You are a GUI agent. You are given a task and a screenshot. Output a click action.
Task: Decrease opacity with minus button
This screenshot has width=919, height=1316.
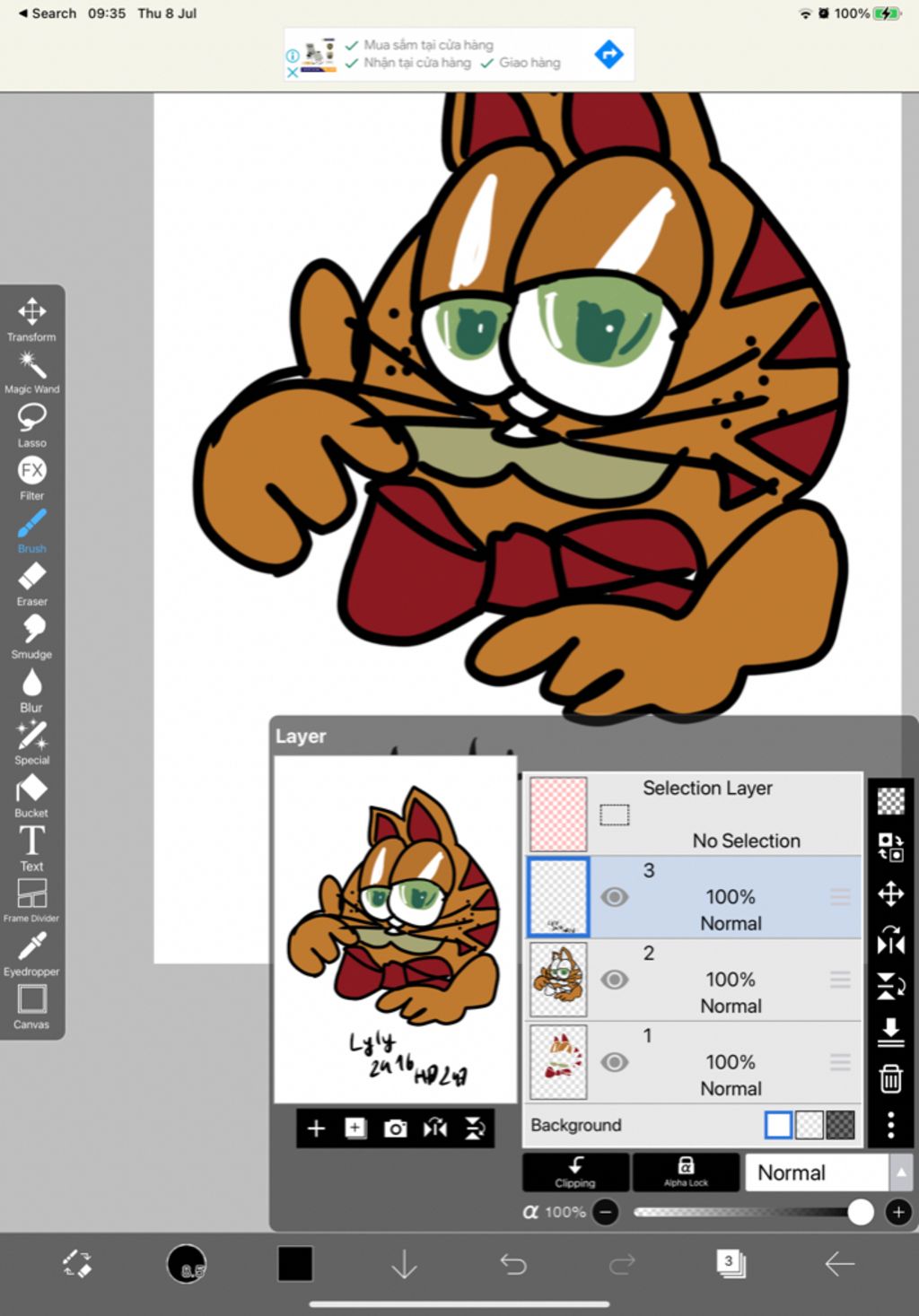(606, 1213)
